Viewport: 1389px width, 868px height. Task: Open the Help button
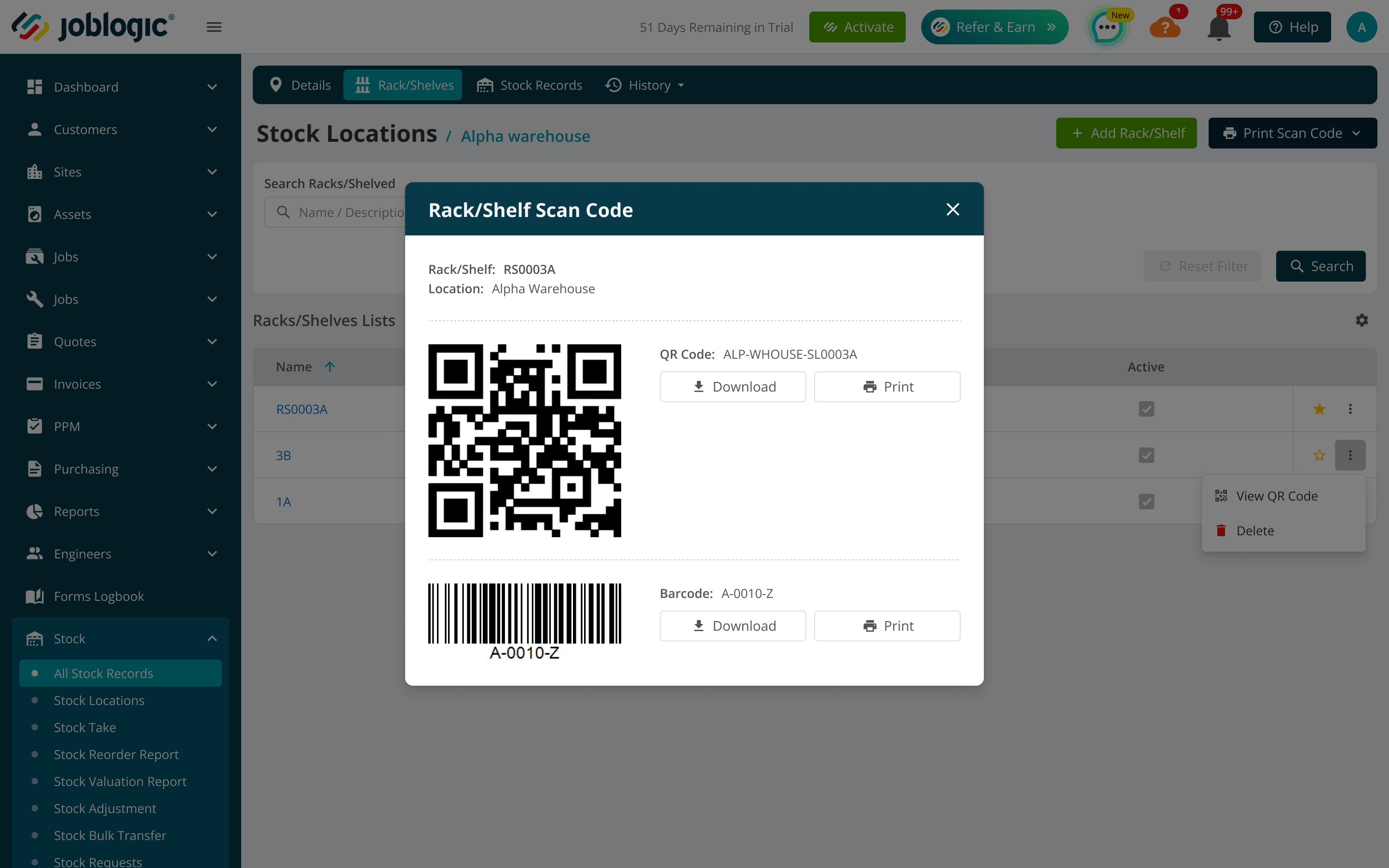1292,27
